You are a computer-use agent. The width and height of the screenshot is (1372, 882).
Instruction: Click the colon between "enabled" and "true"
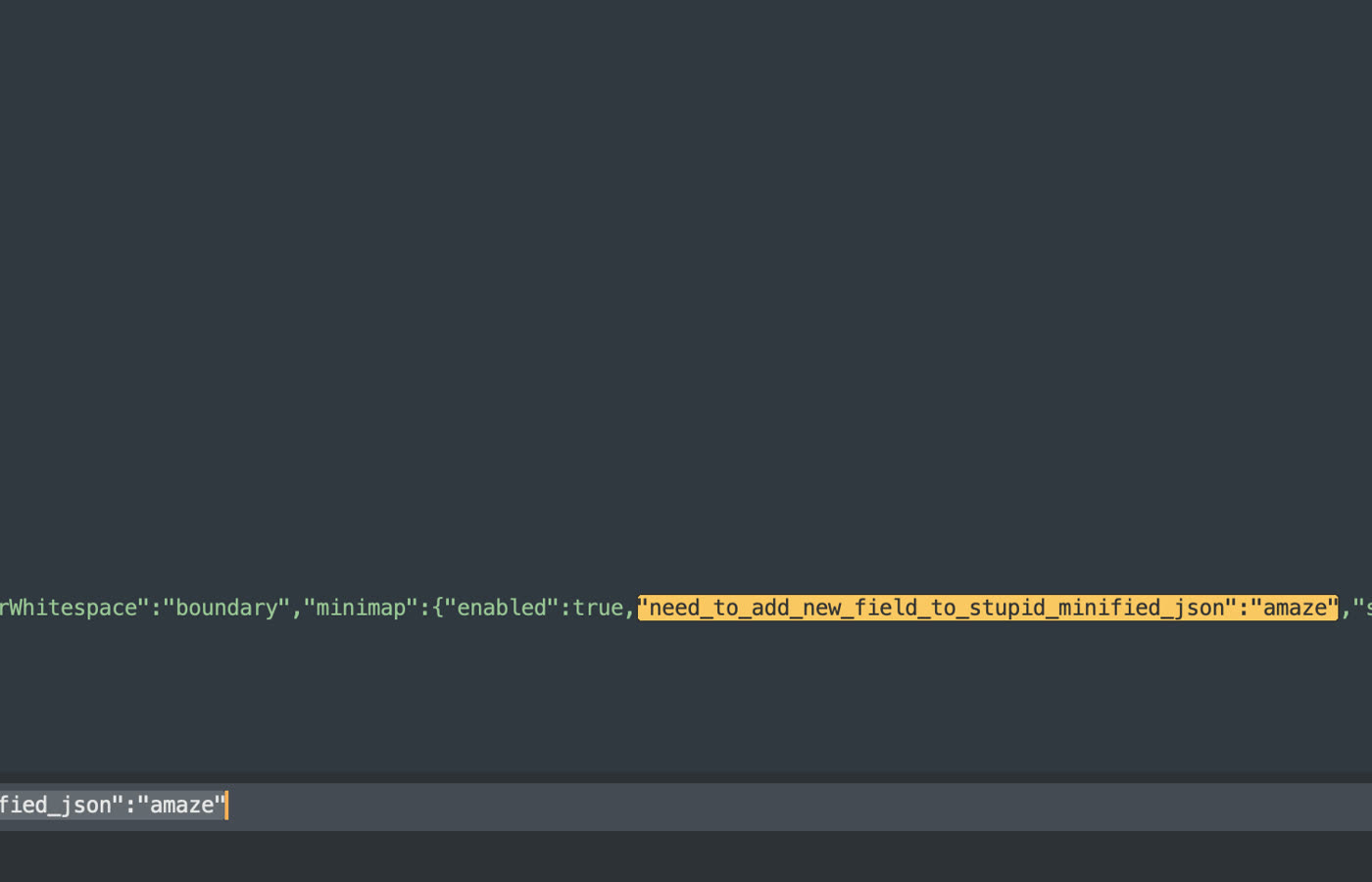point(565,609)
